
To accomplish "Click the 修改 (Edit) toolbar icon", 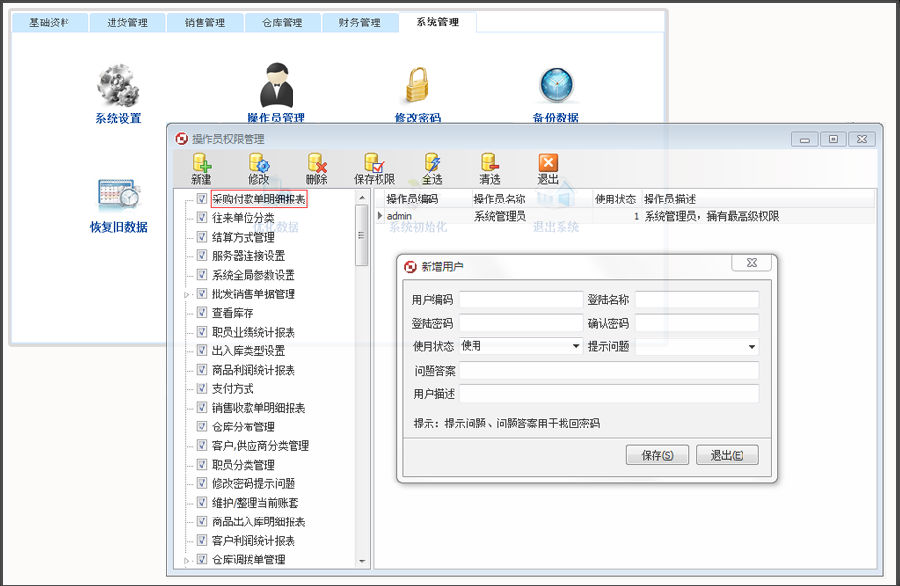I will pyautogui.click(x=259, y=163).
